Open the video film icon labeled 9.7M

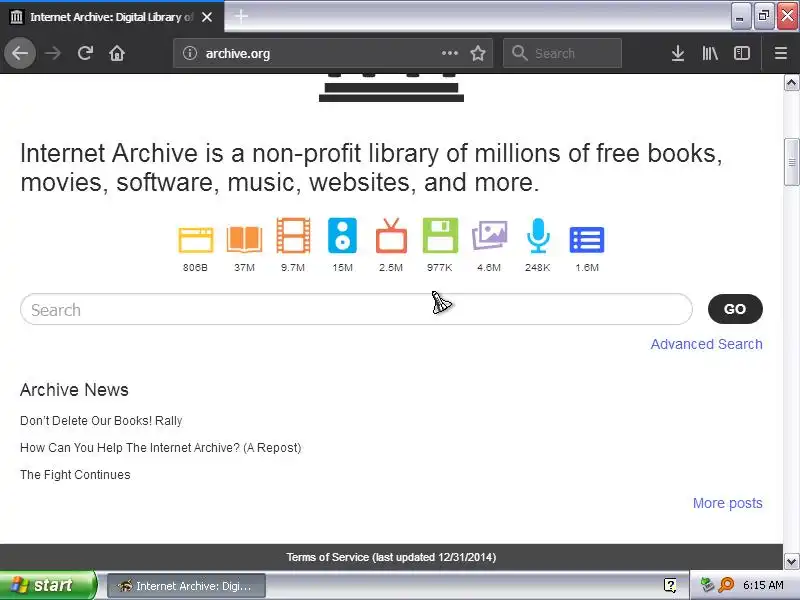coord(293,235)
